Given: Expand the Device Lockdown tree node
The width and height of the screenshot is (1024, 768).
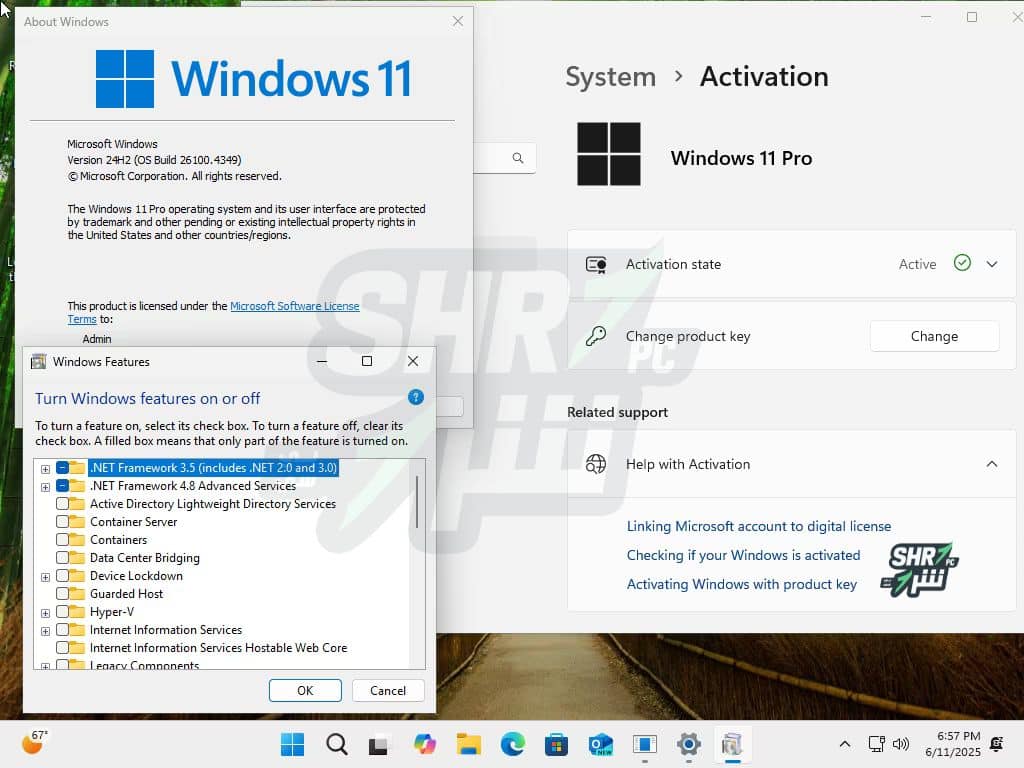Looking at the screenshot, I should [45, 577].
